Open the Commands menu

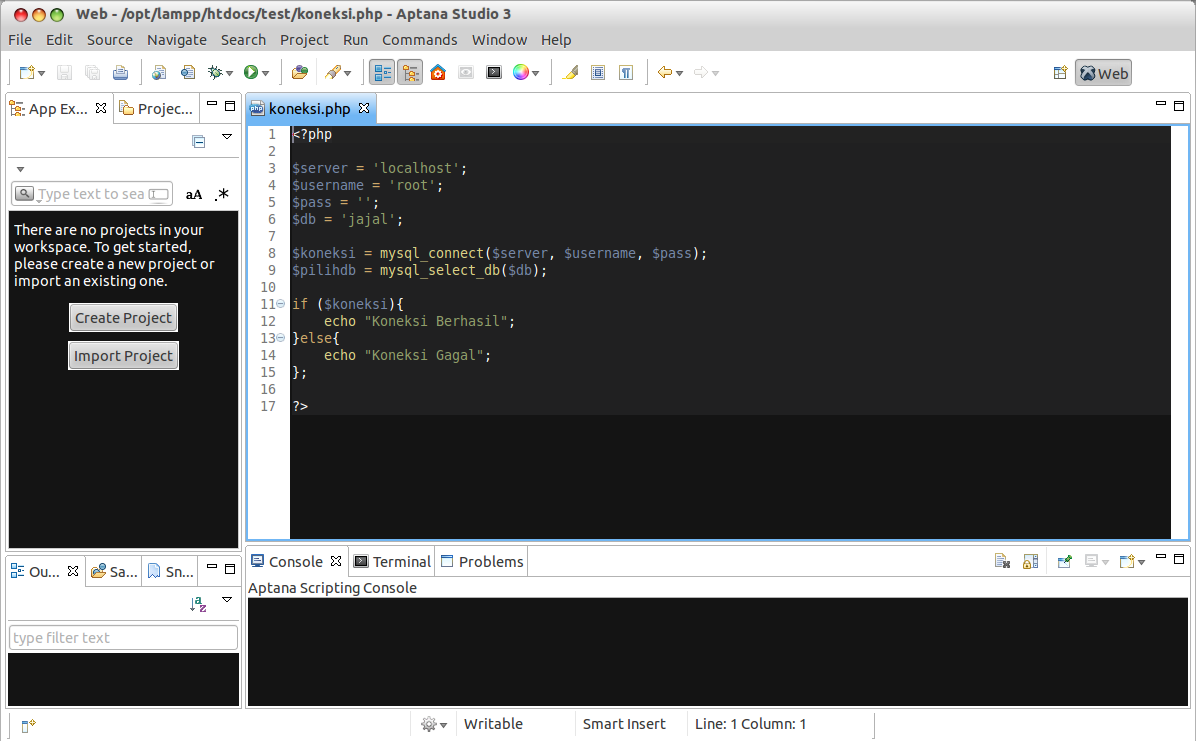420,40
